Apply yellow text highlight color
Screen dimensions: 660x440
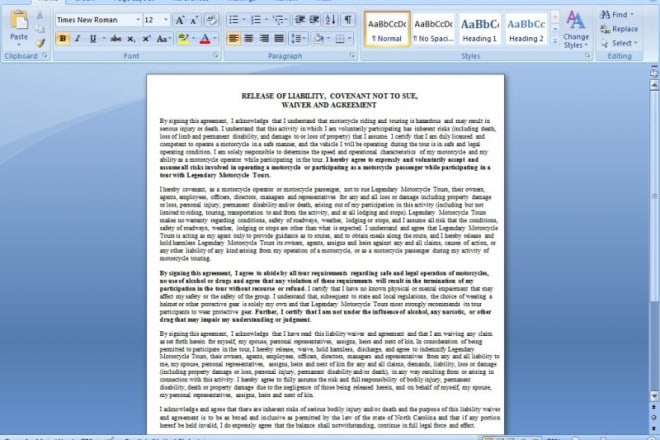click(183, 39)
